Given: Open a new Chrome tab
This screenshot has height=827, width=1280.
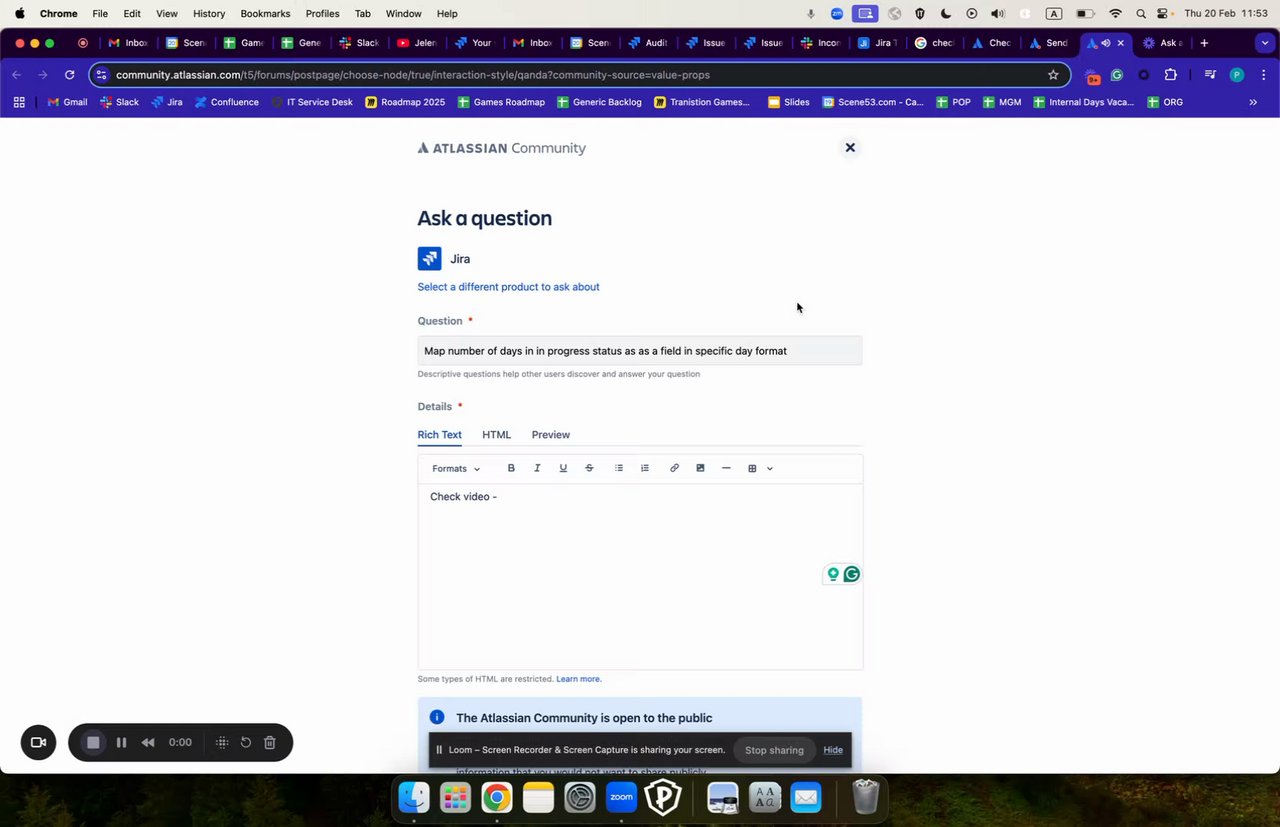Looking at the screenshot, I should 1204,43.
